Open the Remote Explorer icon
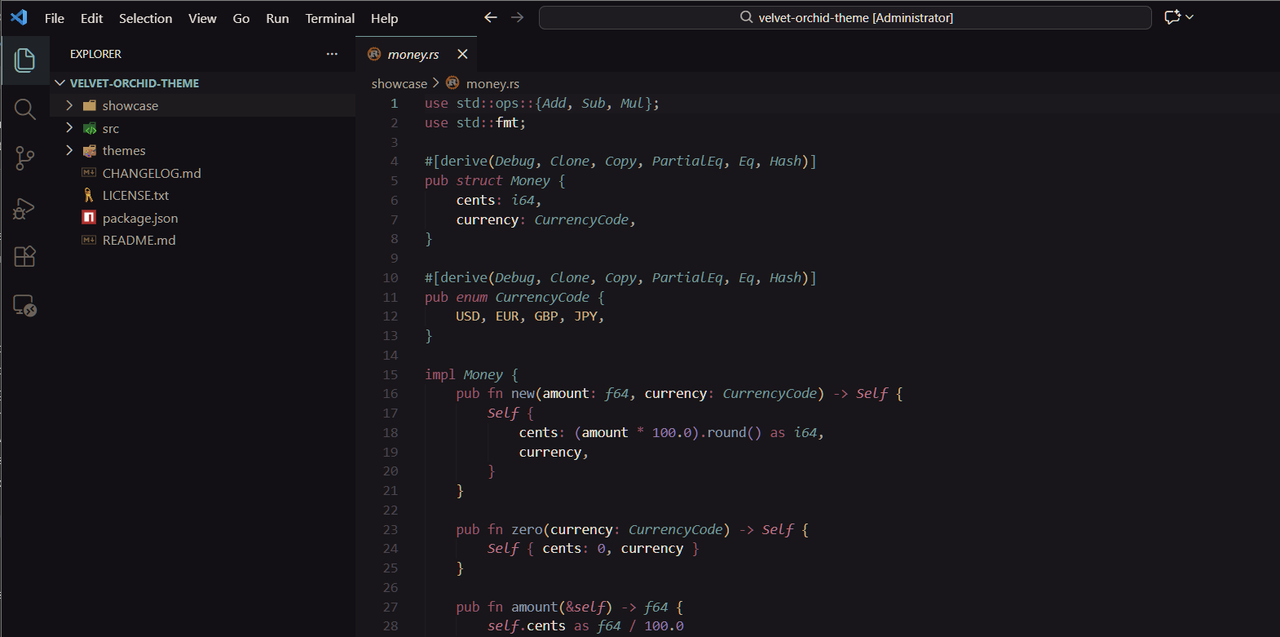The height and width of the screenshot is (637, 1280). (25, 305)
